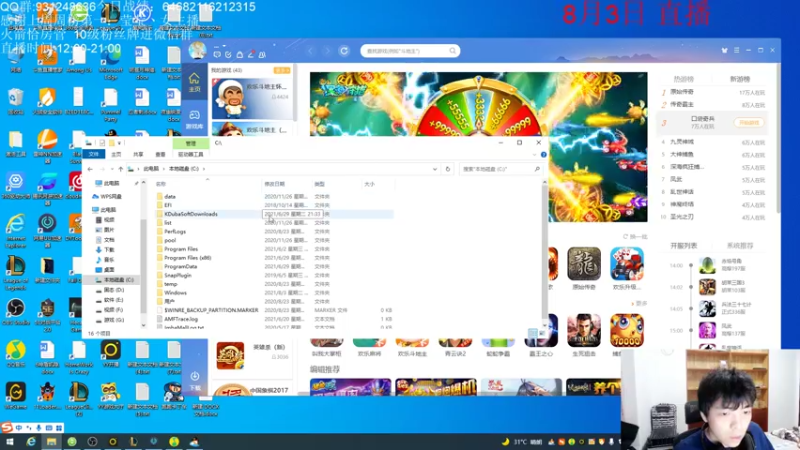Expand the Explorer recent locations arrow

(112, 169)
